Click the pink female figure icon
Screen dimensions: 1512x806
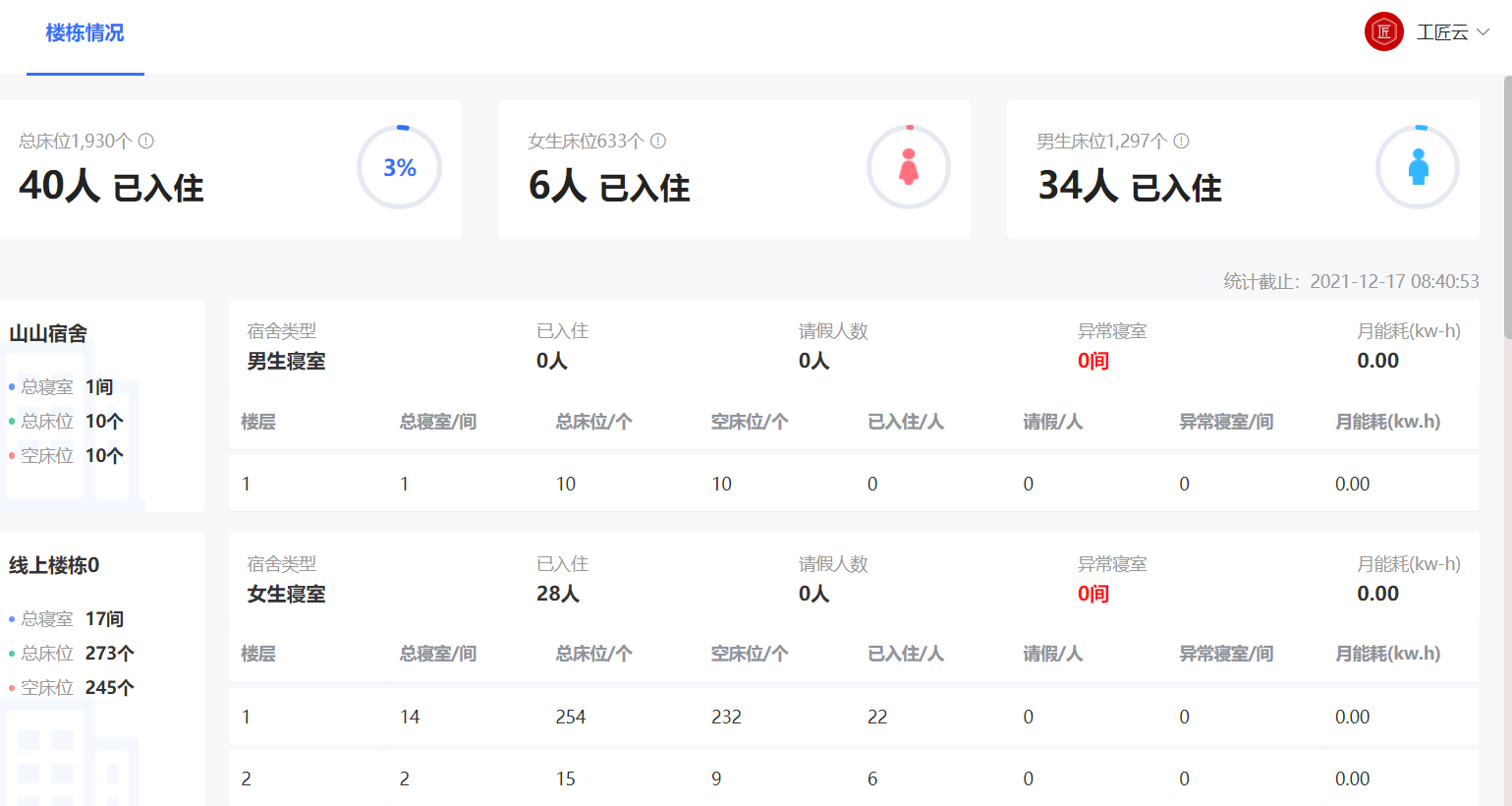tap(909, 167)
